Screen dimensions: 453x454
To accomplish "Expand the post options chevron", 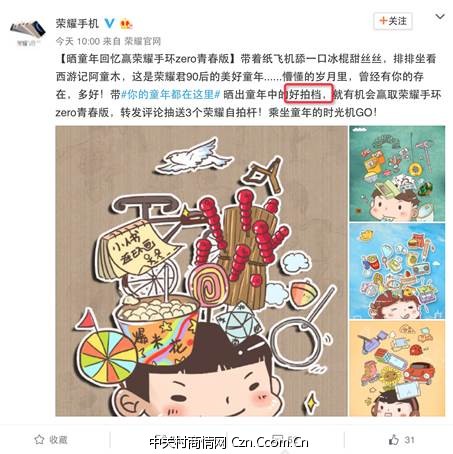I will 440,16.
